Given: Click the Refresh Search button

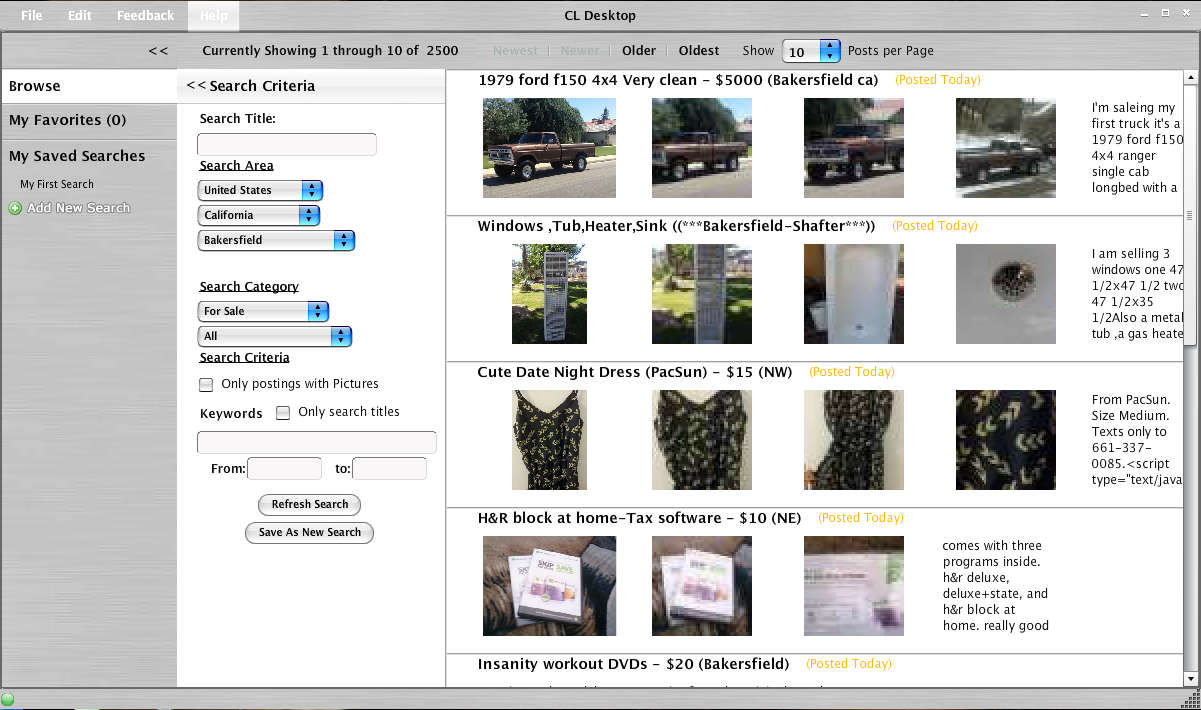Looking at the screenshot, I should (309, 505).
